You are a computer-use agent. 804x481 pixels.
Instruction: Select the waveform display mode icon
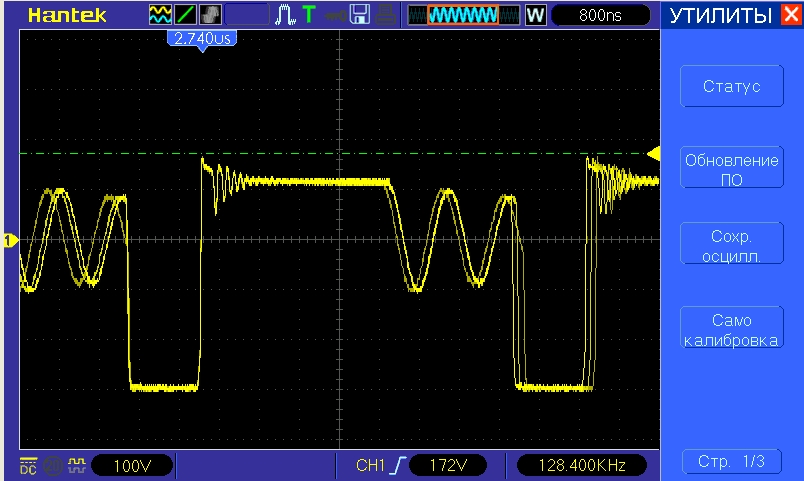pos(159,15)
